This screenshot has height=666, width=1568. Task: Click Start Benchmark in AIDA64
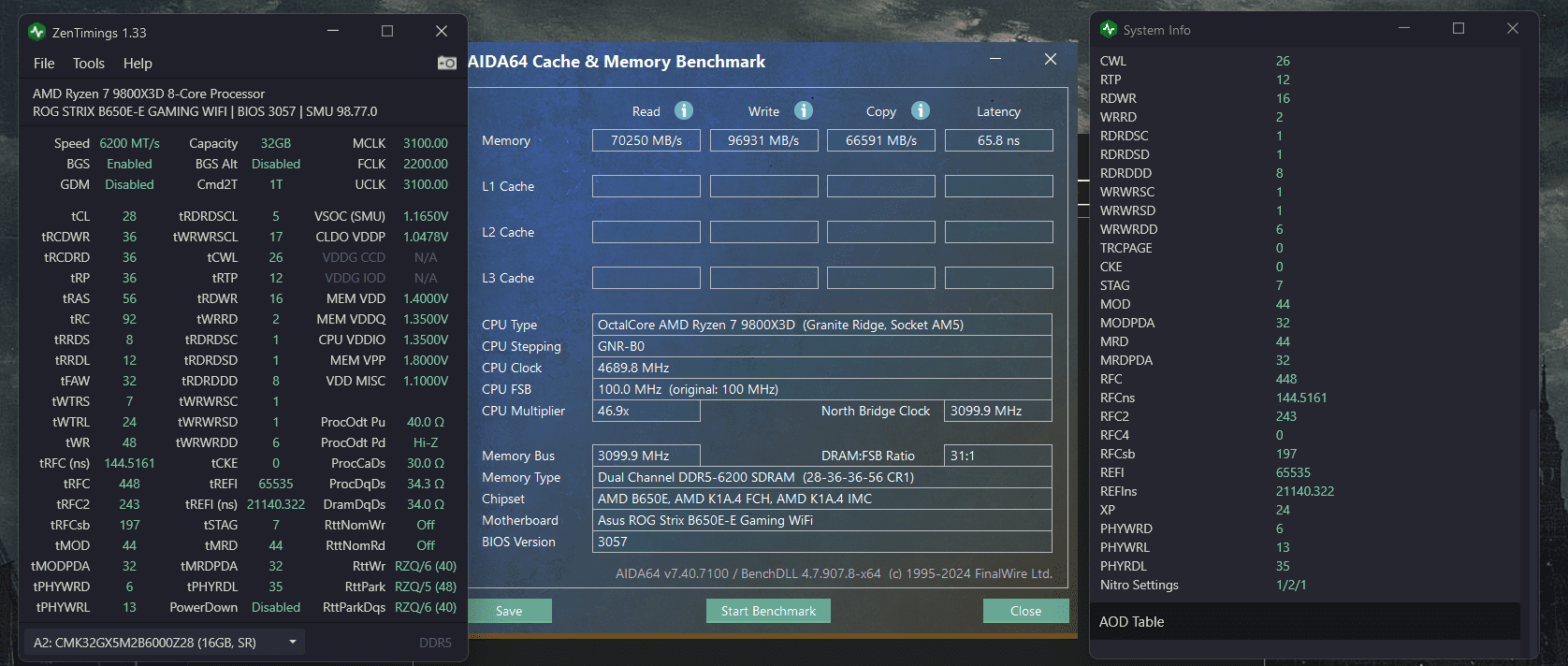click(x=768, y=611)
